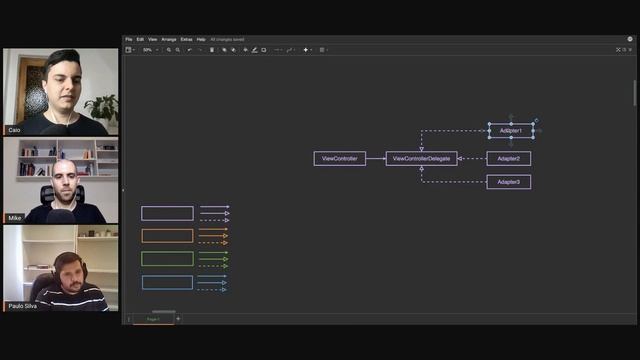Open the Extras menu
640x360 pixels.
(x=186, y=40)
